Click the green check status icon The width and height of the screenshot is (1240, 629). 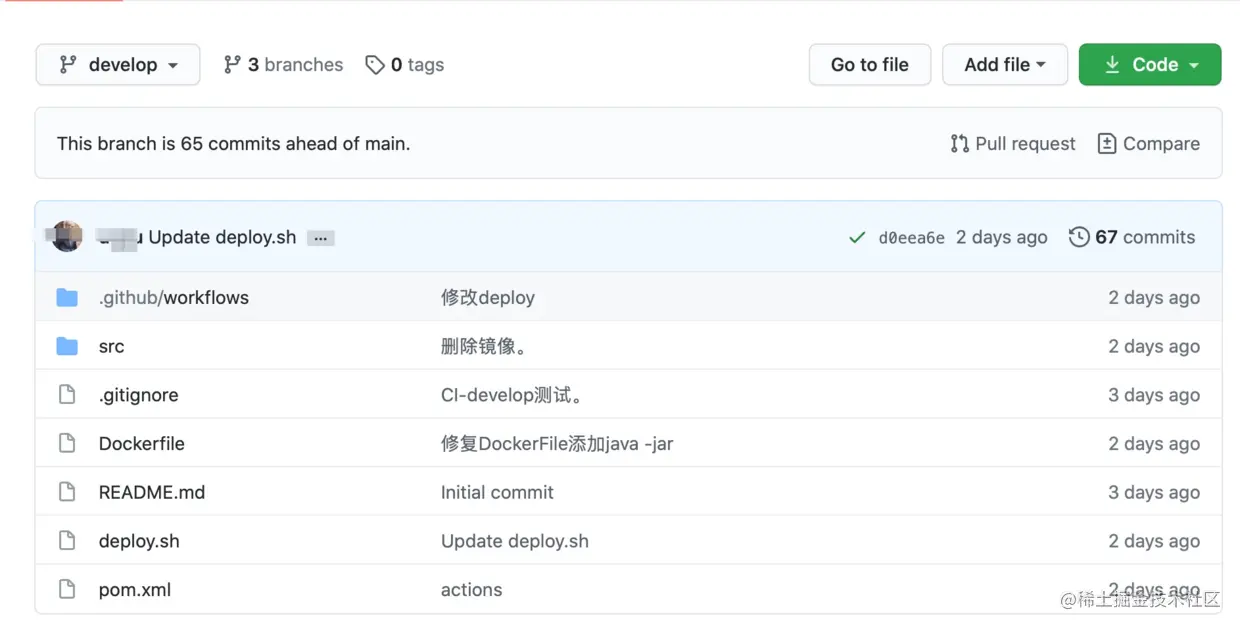tap(857, 238)
